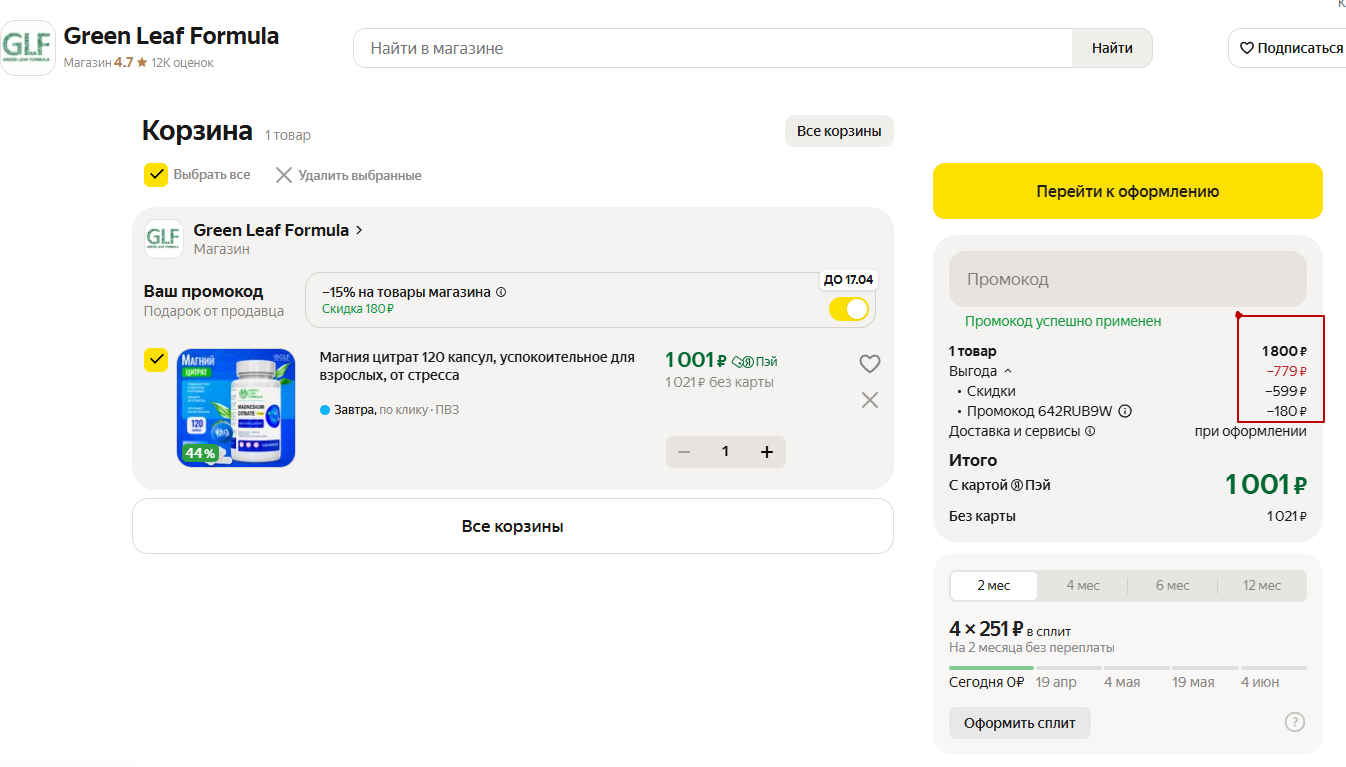Click the top Все корзины button
This screenshot has height=767, width=1346.
point(839,131)
